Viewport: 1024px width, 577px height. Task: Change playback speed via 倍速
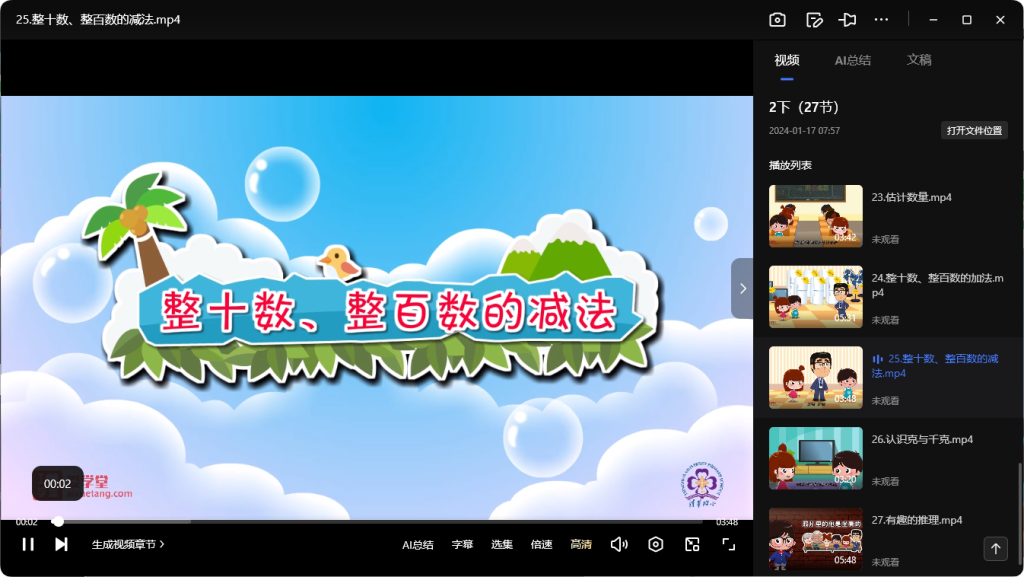pyautogui.click(x=541, y=544)
